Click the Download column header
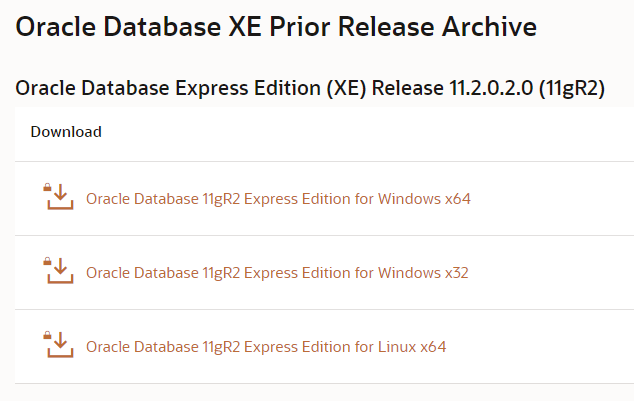Viewport: 634px width, 401px height. click(x=66, y=132)
